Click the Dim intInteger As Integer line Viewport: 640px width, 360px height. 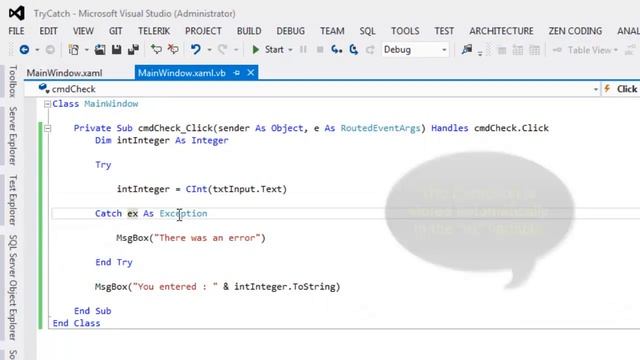point(162,140)
